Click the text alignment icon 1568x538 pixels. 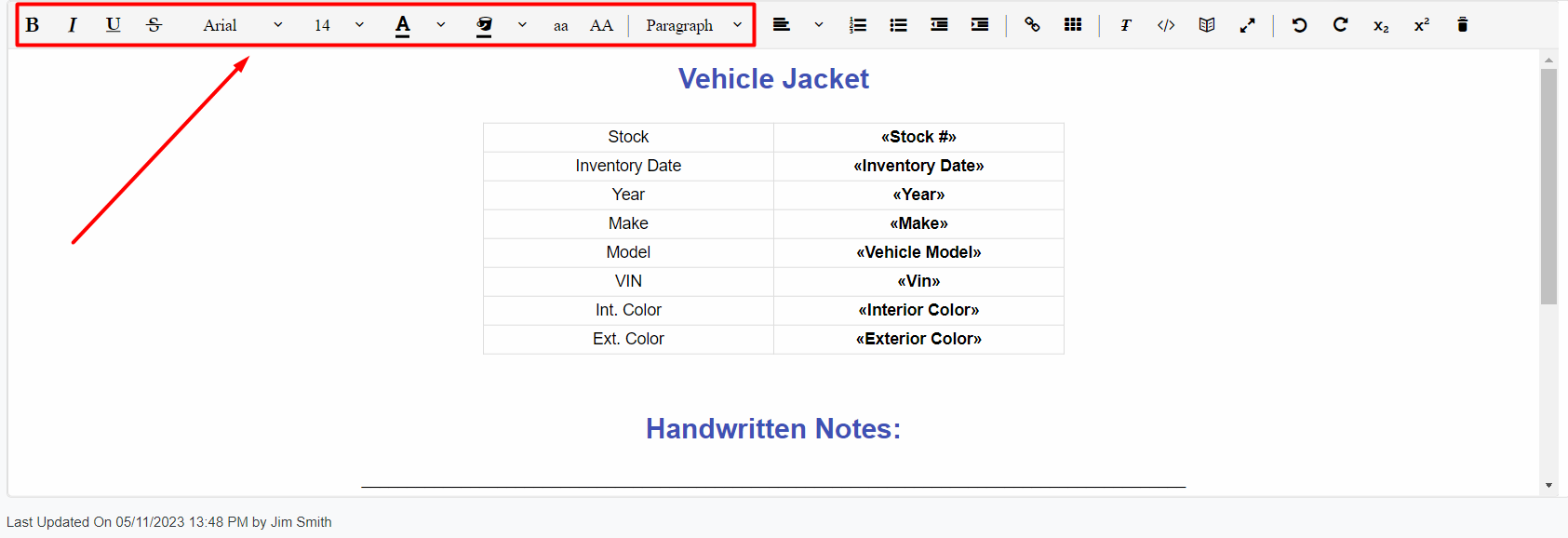[x=782, y=25]
